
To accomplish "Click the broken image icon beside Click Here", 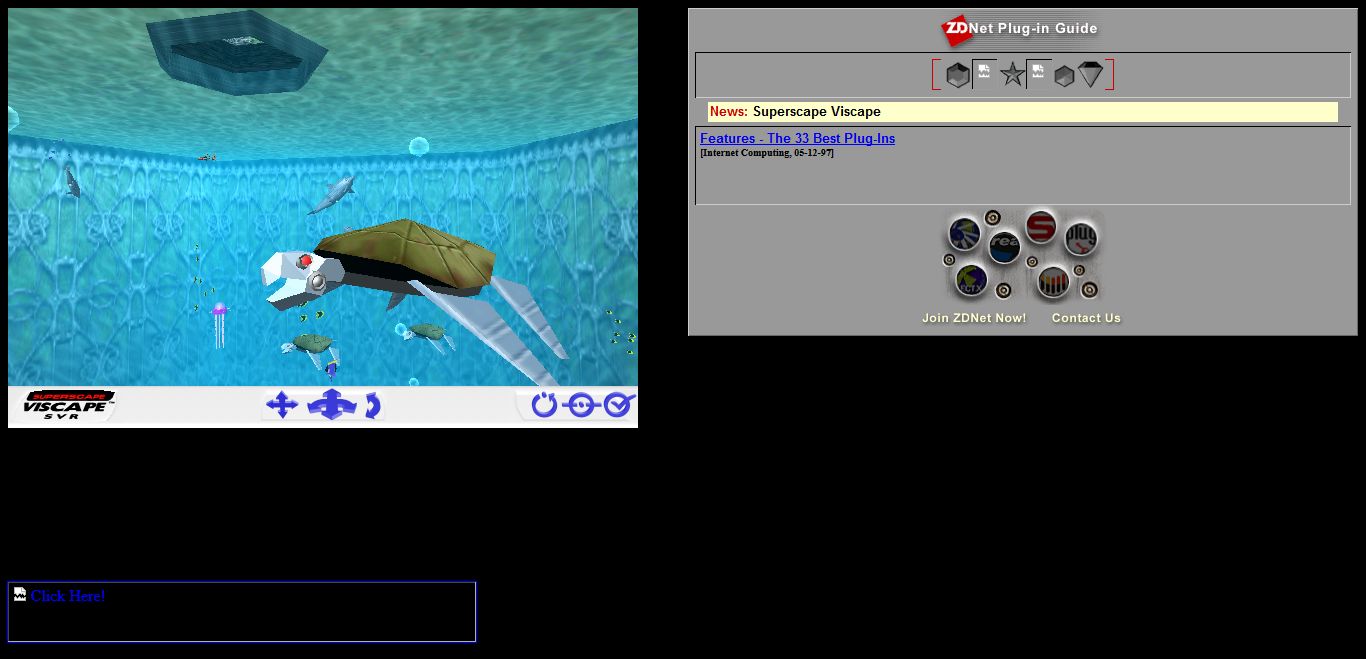I will coord(20,594).
